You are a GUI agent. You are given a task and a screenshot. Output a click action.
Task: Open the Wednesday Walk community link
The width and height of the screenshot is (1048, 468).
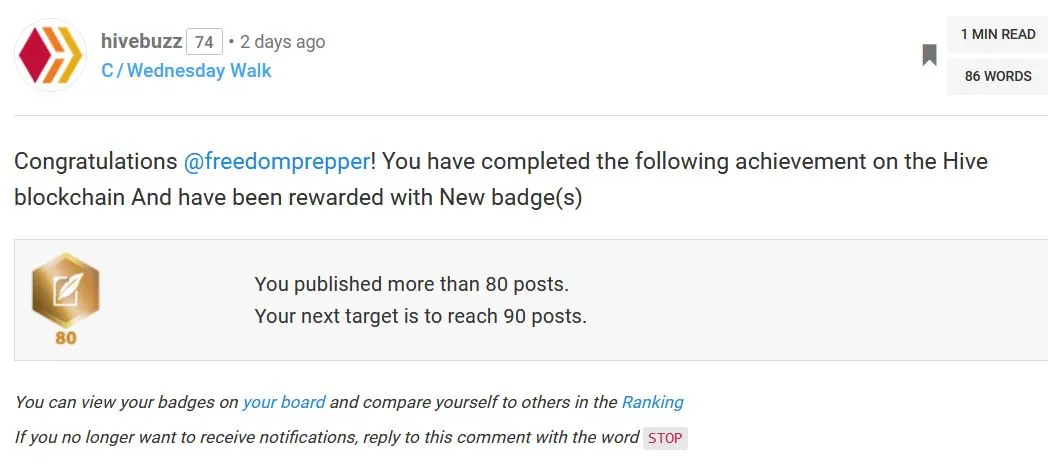pos(199,71)
